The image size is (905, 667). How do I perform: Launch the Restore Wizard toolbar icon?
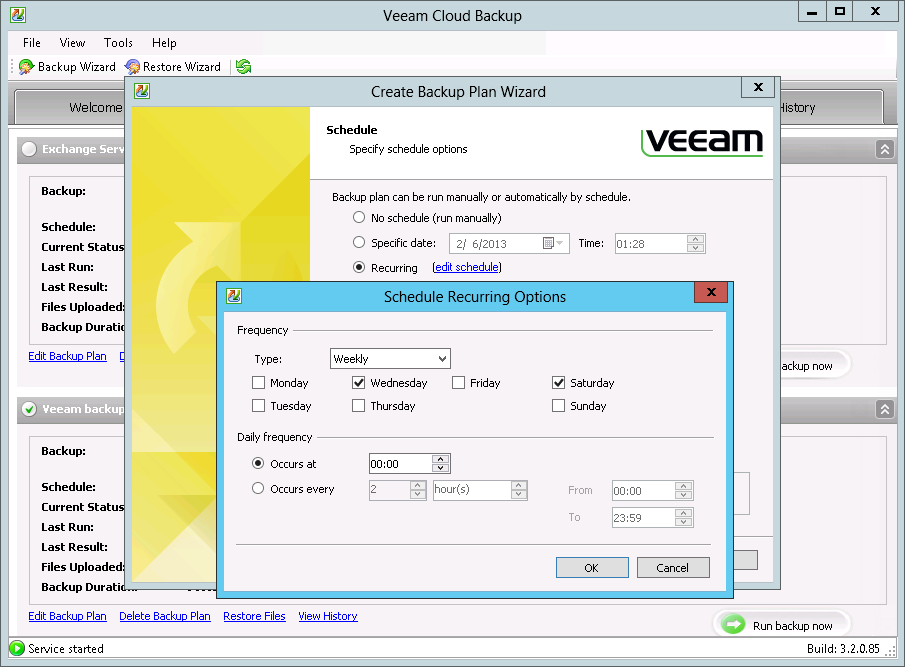click(x=132, y=67)
